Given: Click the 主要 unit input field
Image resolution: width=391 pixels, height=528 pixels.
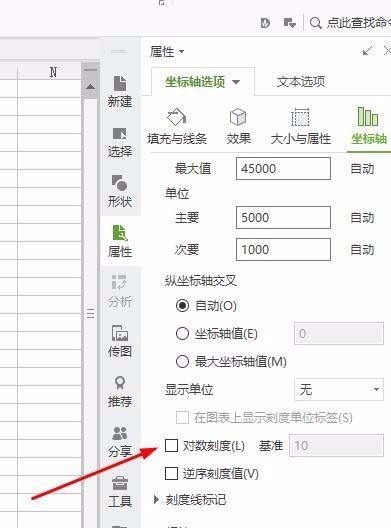Looking at the screenshot, I should click(283, 218).
